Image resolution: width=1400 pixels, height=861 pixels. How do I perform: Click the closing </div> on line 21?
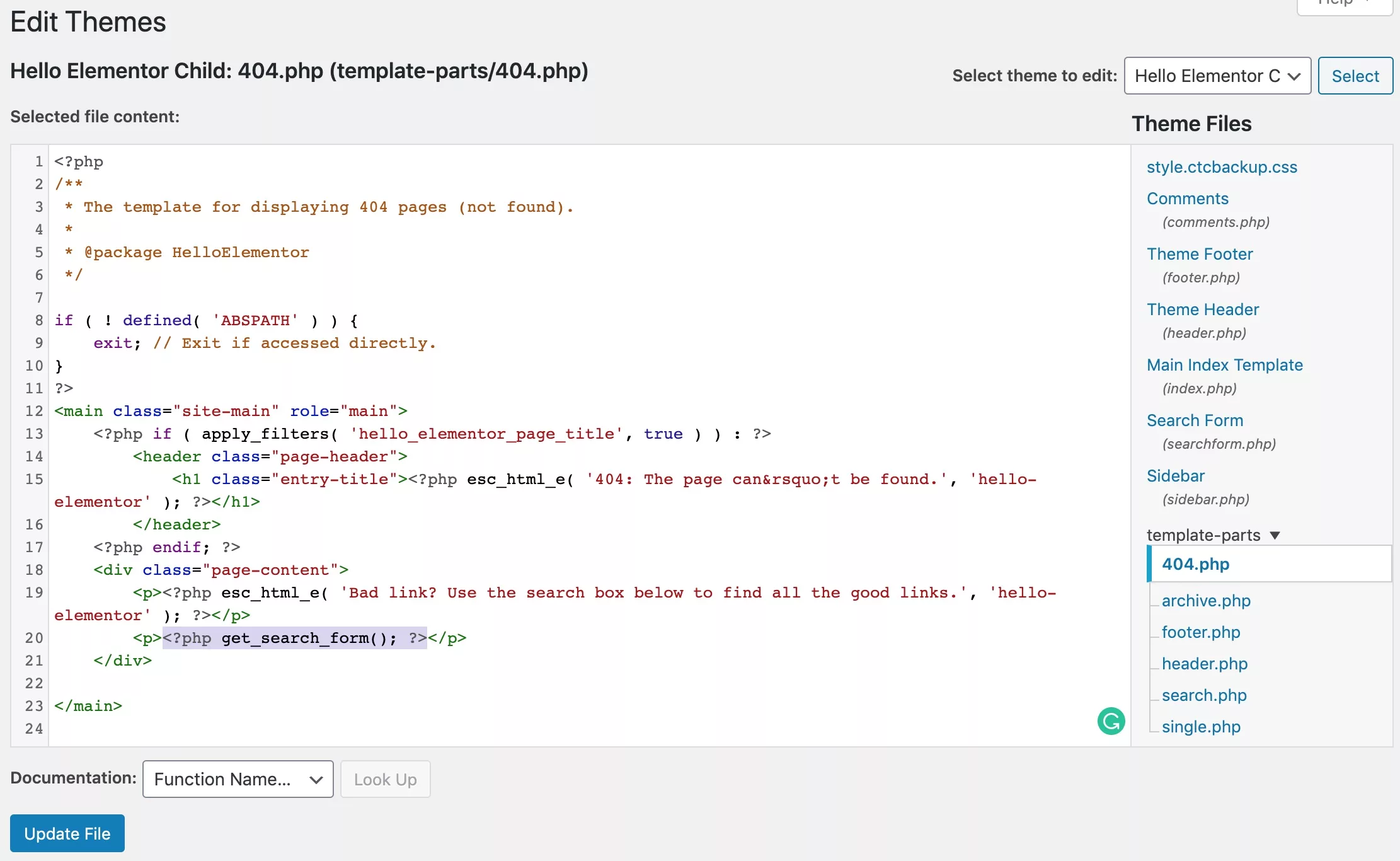123,661
